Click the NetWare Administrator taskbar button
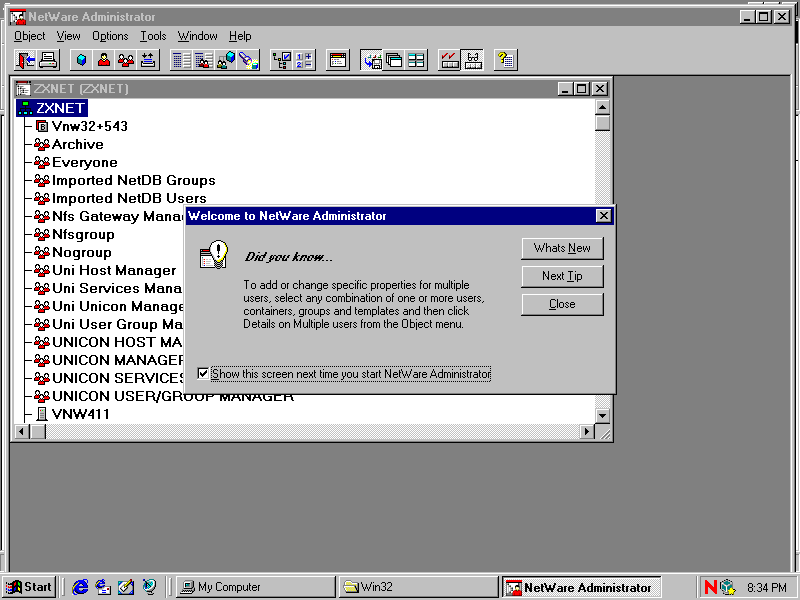This screenshot has width=800, height=600. pos(581,587)
